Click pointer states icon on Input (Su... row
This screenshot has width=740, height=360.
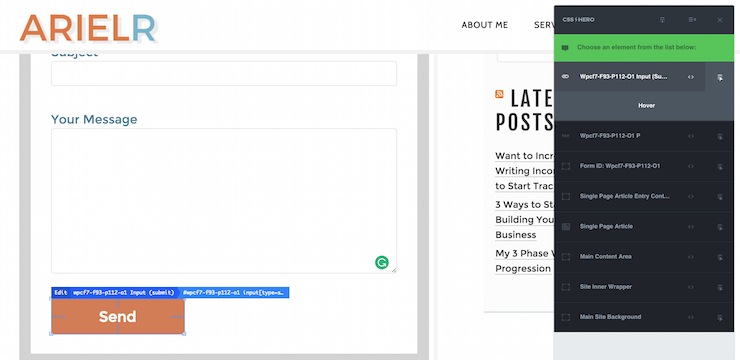pos(720,77)
